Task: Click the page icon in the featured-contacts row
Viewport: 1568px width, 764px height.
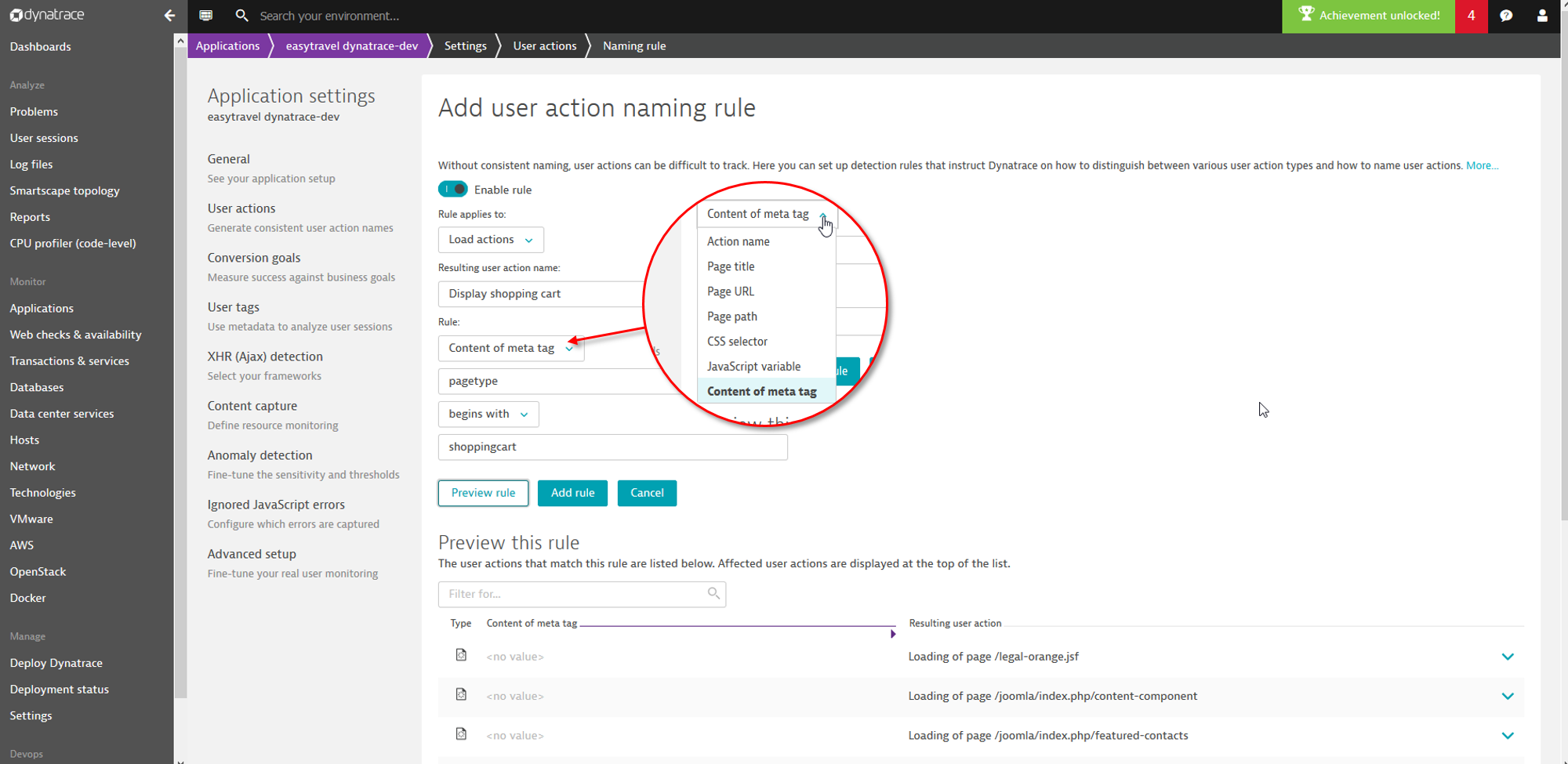Action: point(461,734)
